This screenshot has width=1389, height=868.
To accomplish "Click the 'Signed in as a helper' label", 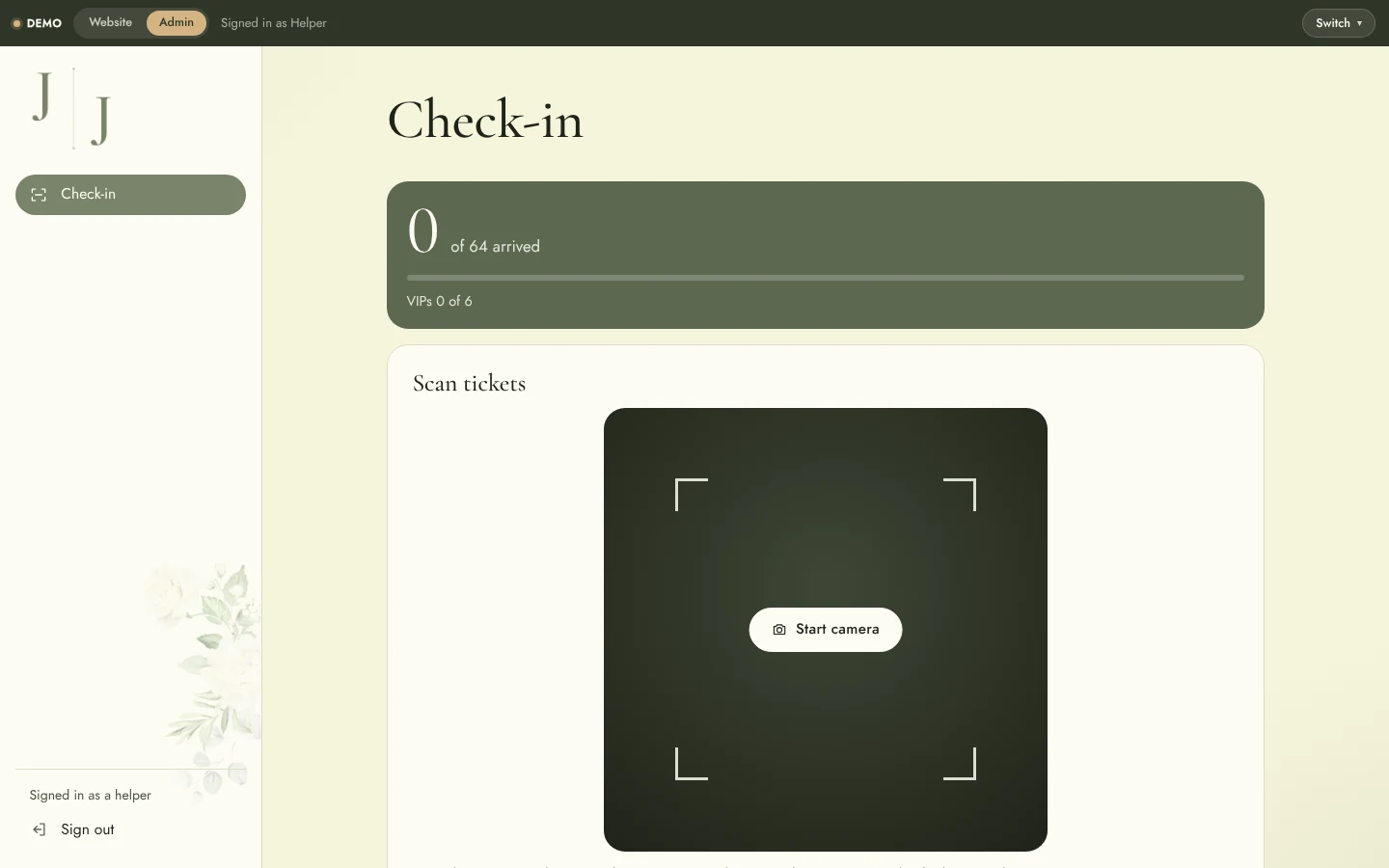I will click(91, 796).
